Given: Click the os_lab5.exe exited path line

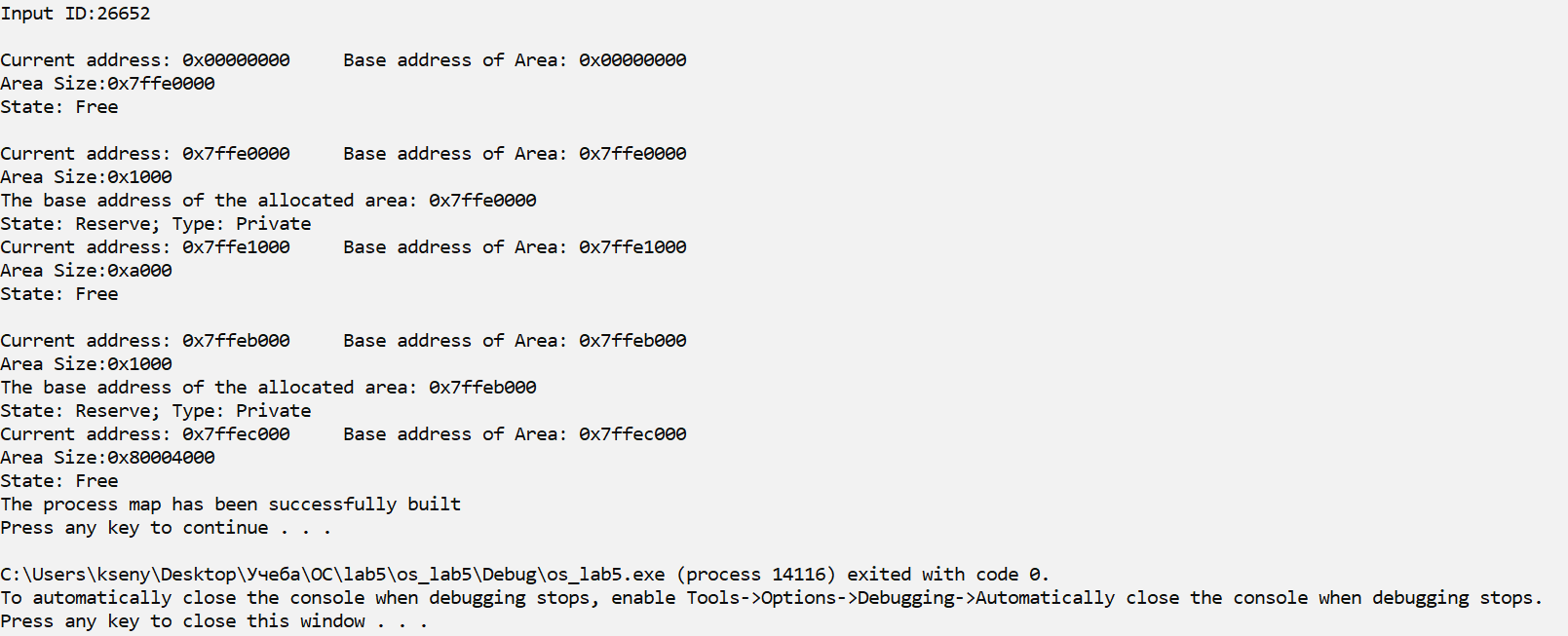Looking at the screenshot, I should (525, 575).
